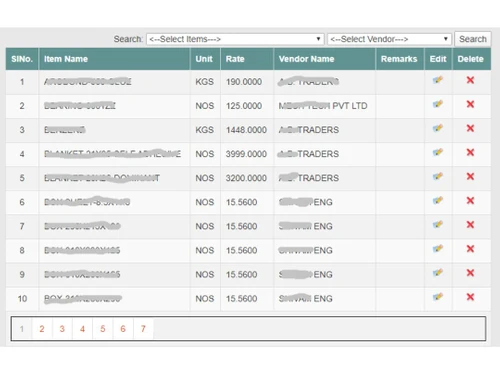This screenshot has height=375, width=500.
Task: Select current page 1 in pagination
Action: coord(22,329)
